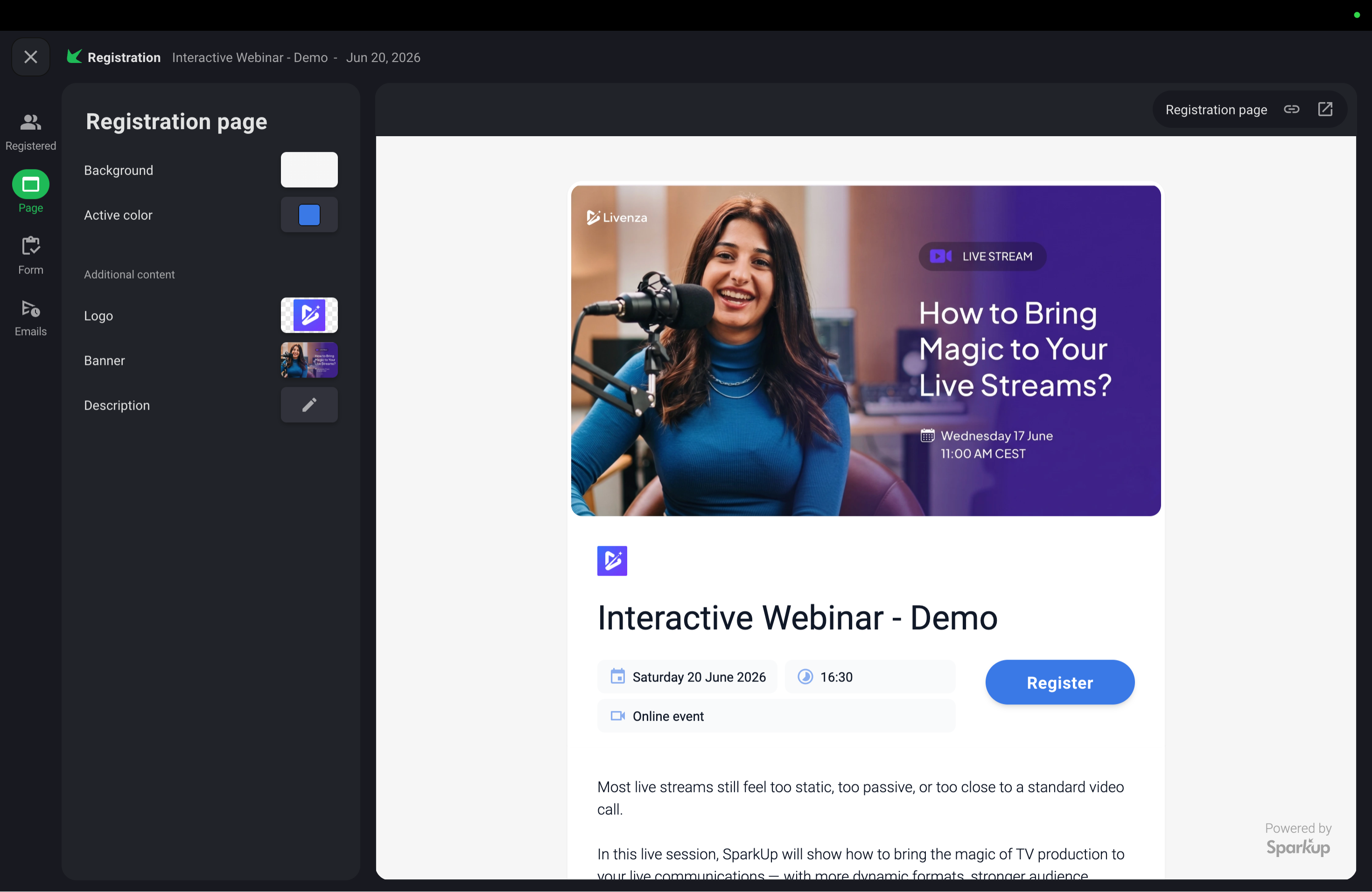
Task: Click the Registration page label top right
Action: coord(1216,110)
